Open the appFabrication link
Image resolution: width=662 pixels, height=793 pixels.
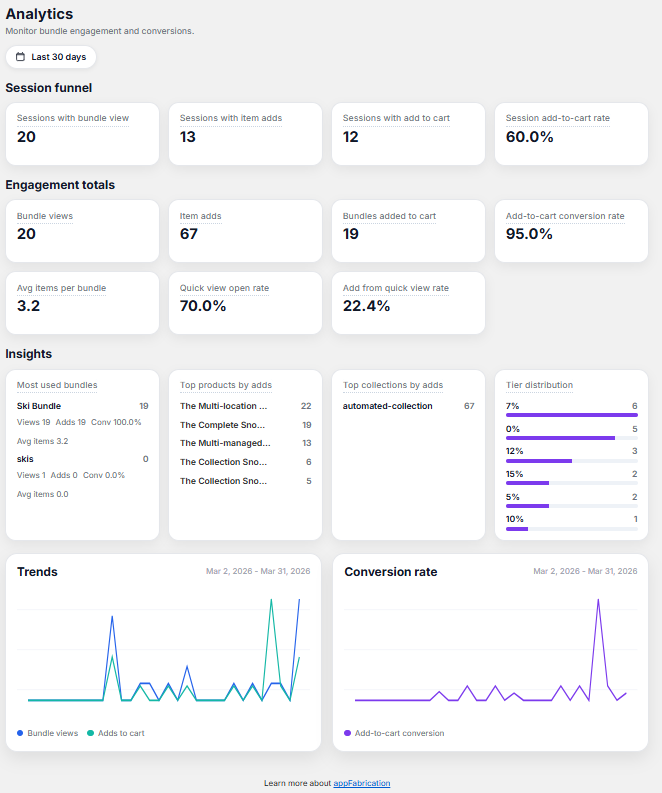(x=362, y=783)
